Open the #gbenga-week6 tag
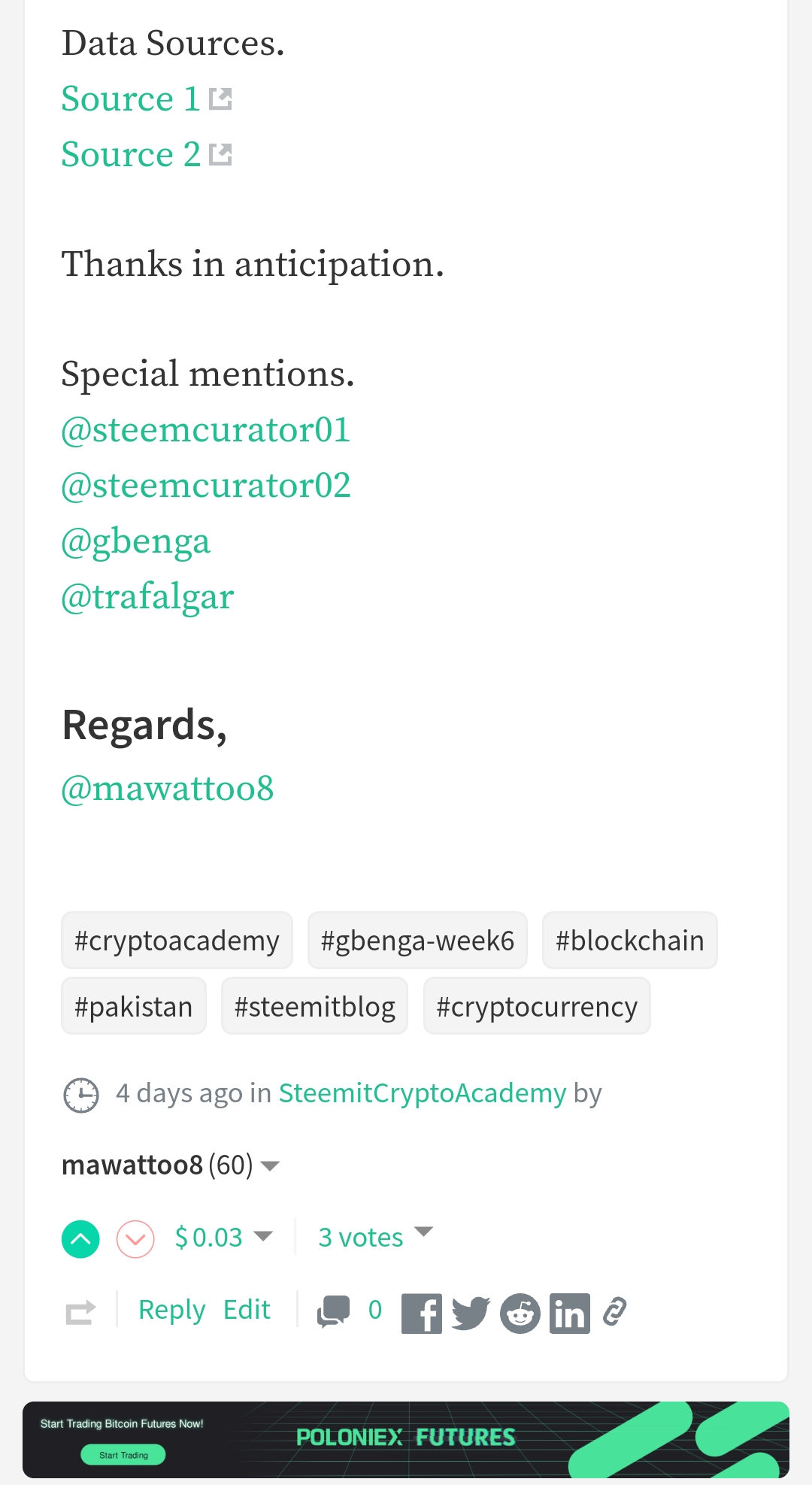812x1485 pixels. point(417,941)
